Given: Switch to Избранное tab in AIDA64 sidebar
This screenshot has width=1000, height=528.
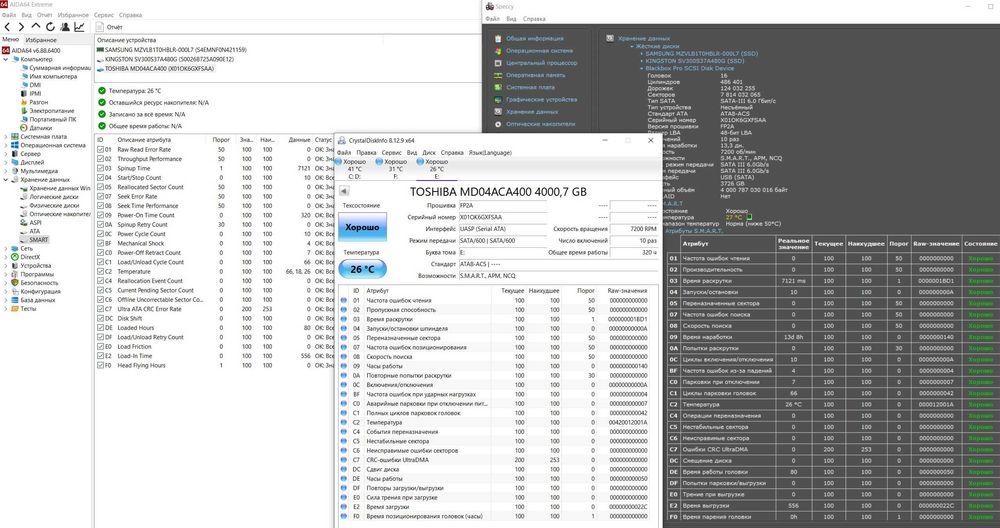Looking at the screenshot, I should point(41,40).
